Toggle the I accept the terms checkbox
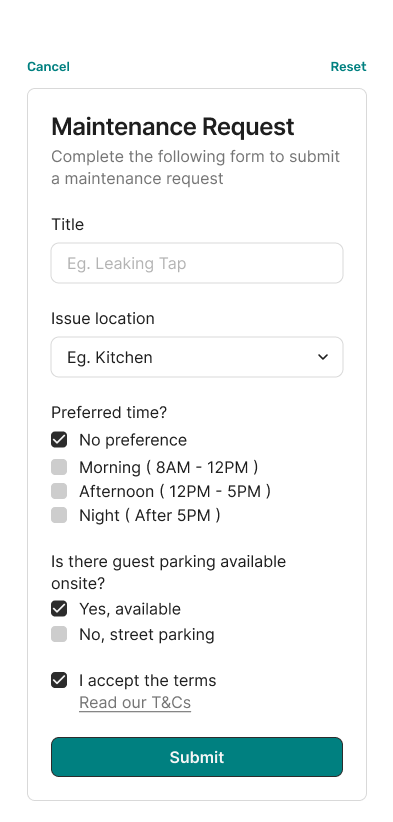The image size is (393, 822). (59, 680)
